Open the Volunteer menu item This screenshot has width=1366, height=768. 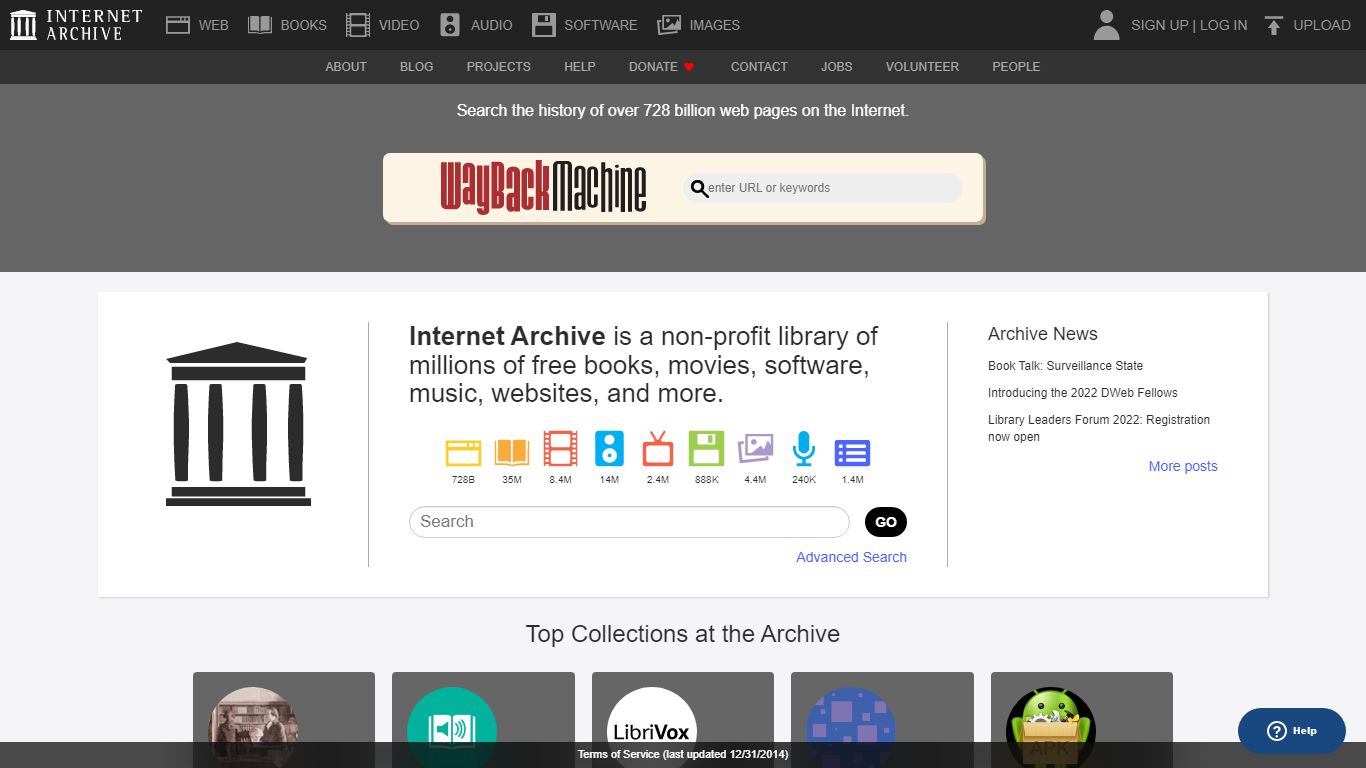tap(922, 67)
